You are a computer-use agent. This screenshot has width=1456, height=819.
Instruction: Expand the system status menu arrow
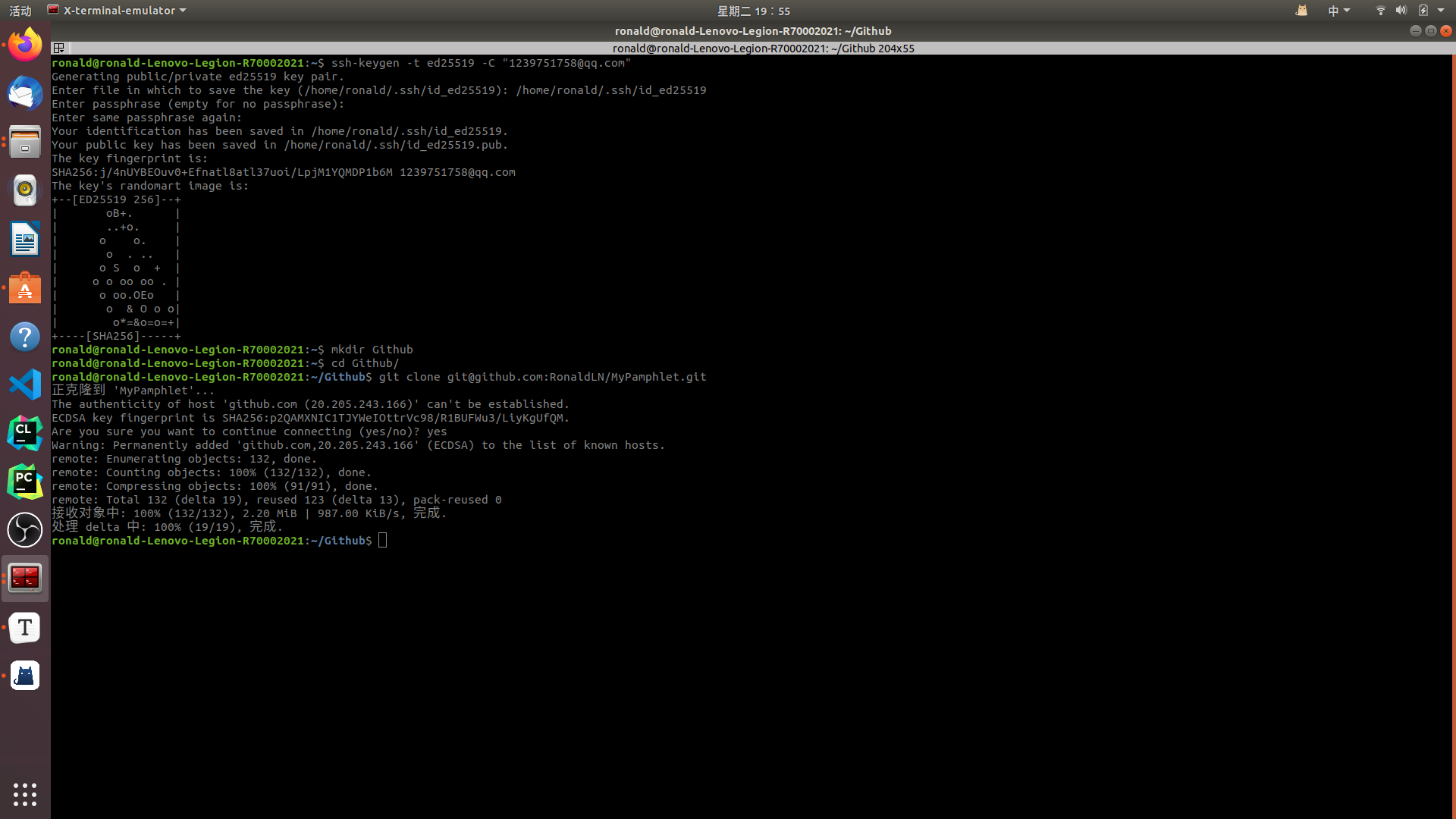pos(1441,11)
